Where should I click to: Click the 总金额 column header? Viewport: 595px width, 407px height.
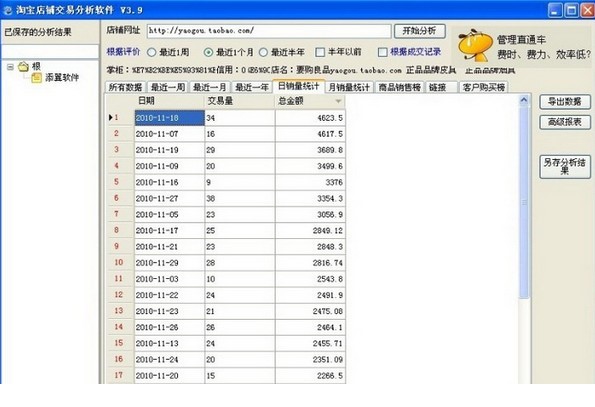click(310, 101)
